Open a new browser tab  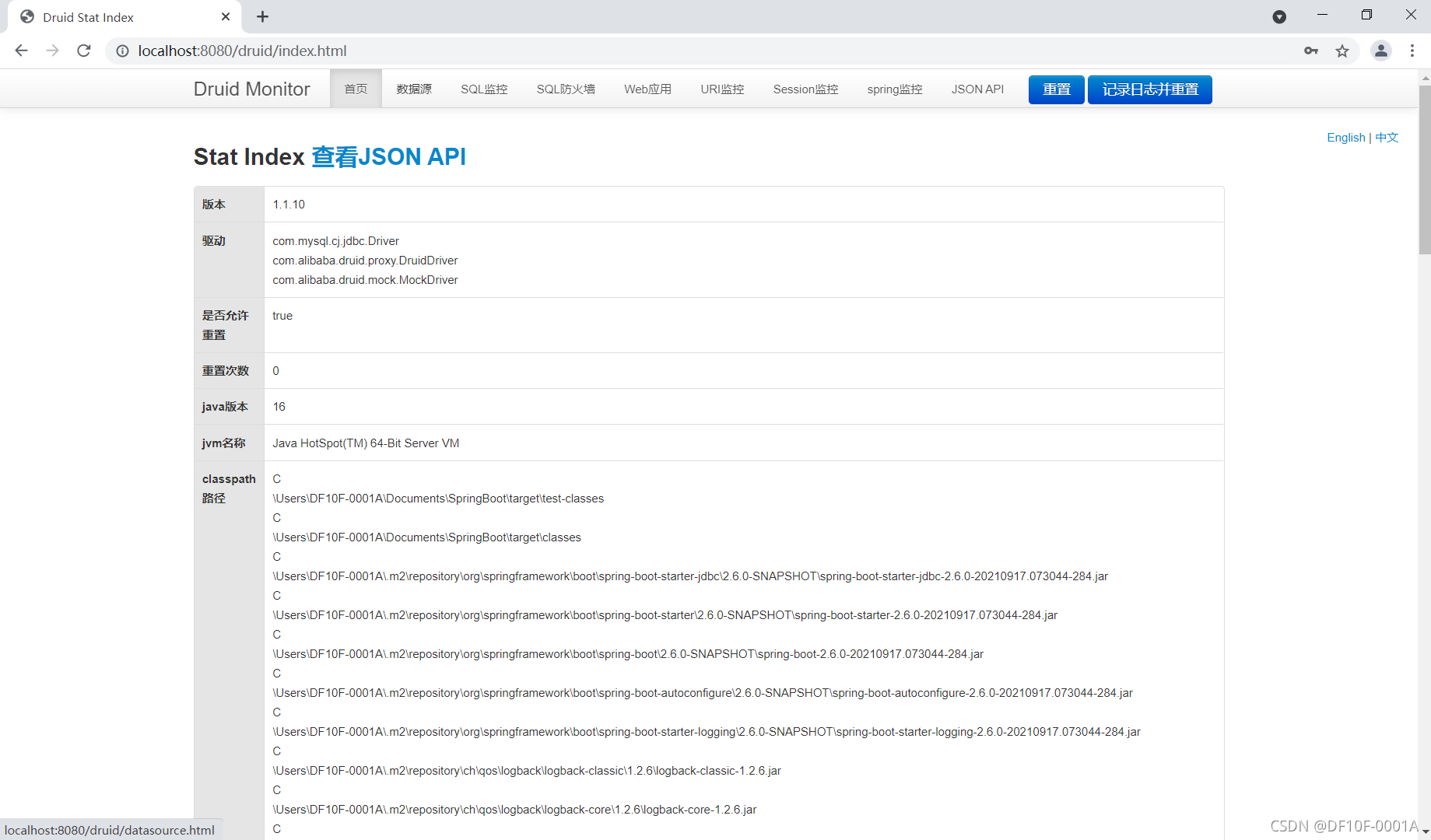pos(262,16)
